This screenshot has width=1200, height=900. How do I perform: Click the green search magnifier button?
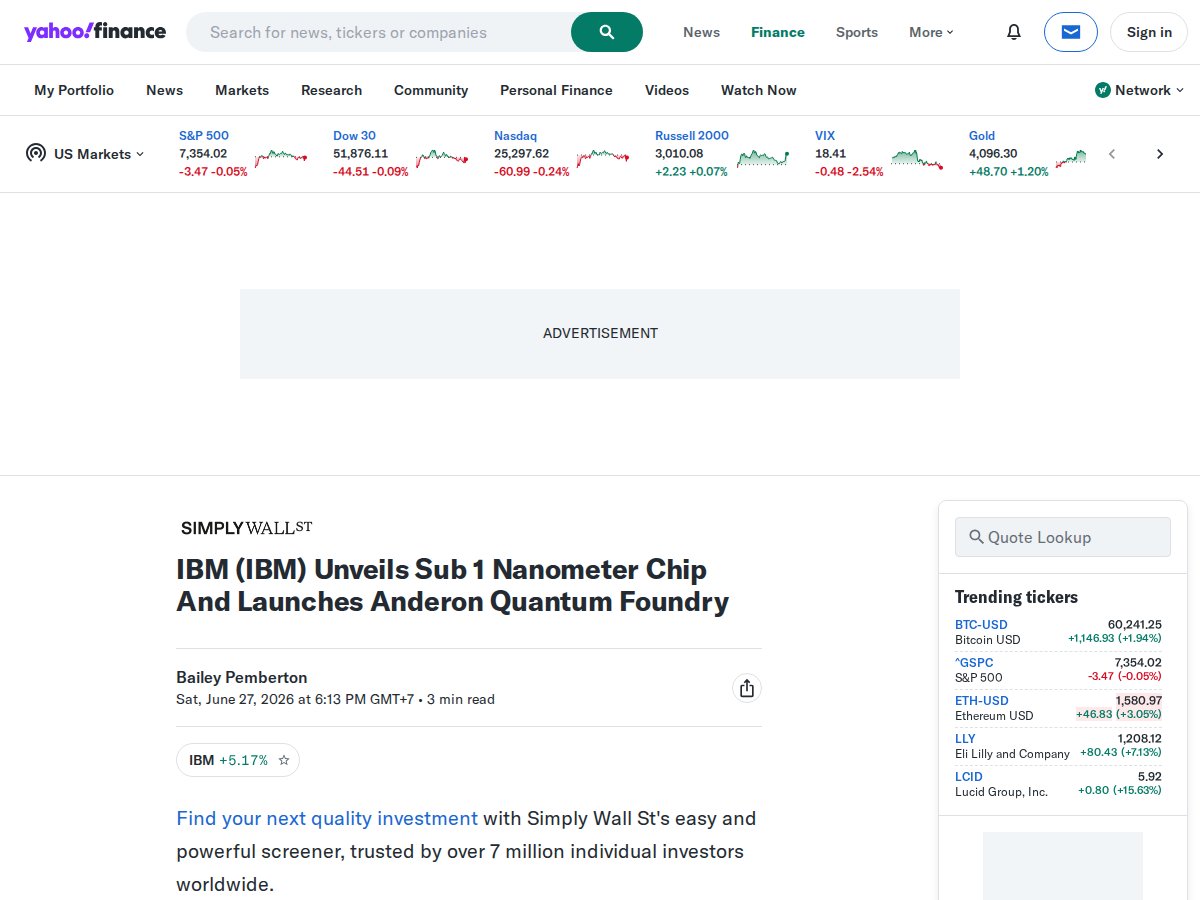click(606, 32)
